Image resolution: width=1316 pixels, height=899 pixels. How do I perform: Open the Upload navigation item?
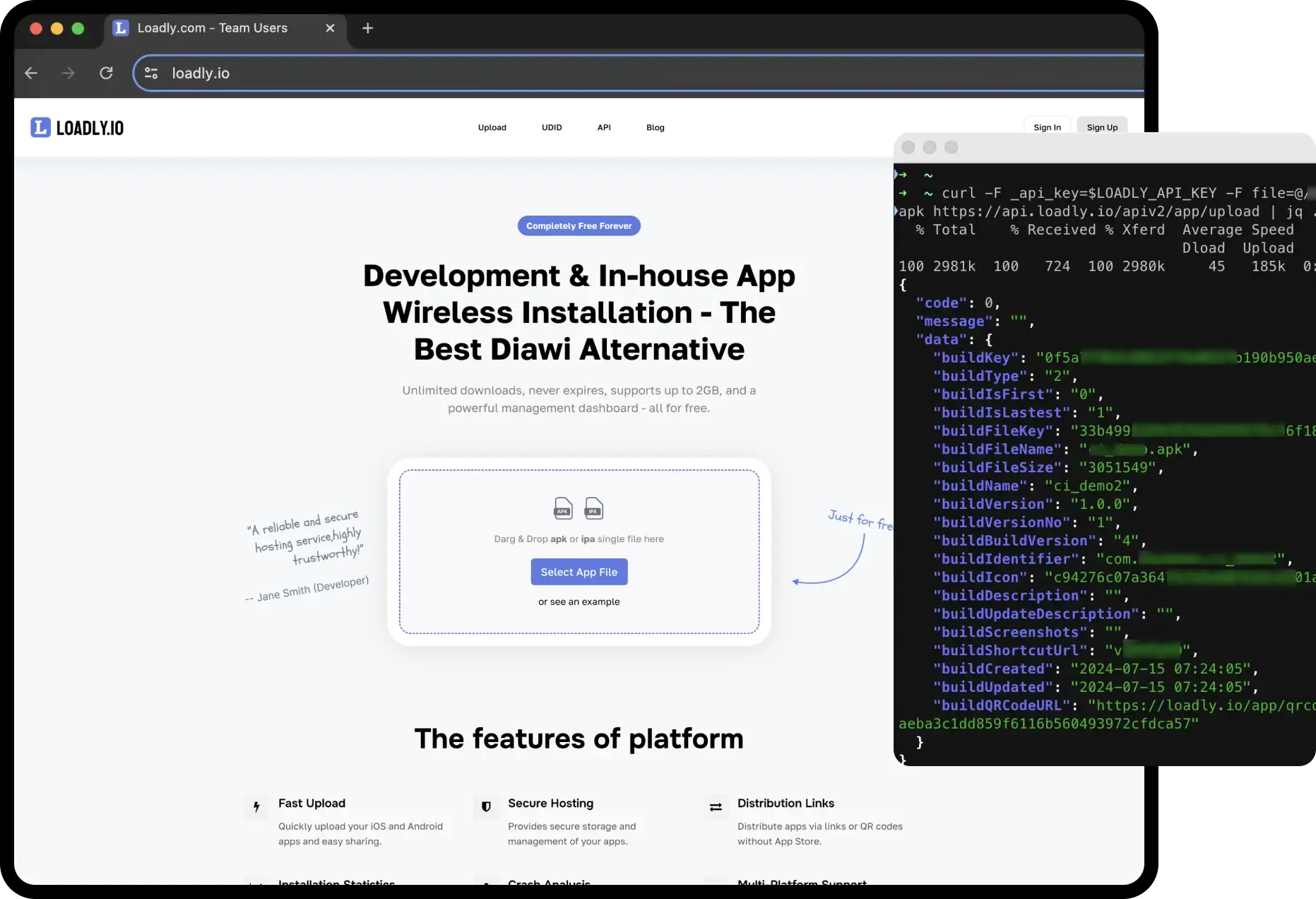click(492, 128)
